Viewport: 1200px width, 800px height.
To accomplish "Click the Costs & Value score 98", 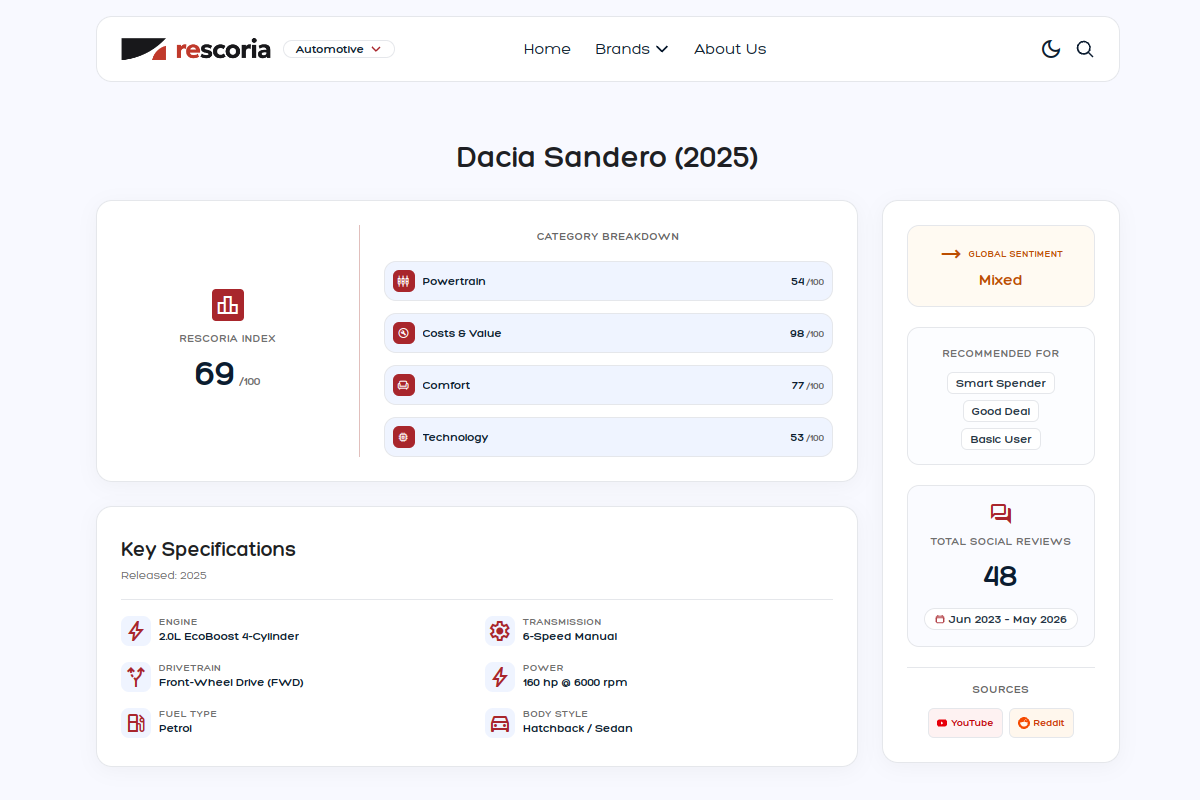I will pos(797,333).
